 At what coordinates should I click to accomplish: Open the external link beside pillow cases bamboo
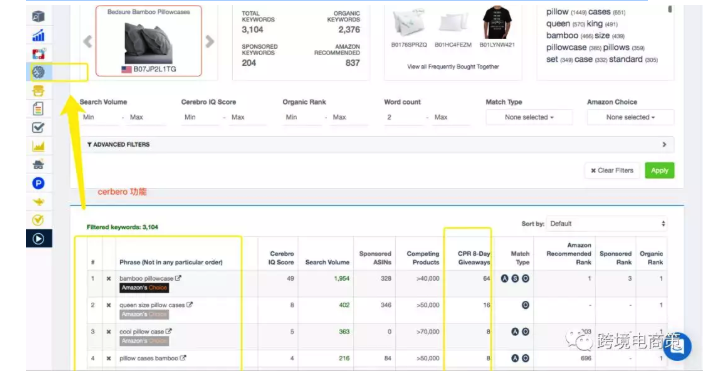183,358
